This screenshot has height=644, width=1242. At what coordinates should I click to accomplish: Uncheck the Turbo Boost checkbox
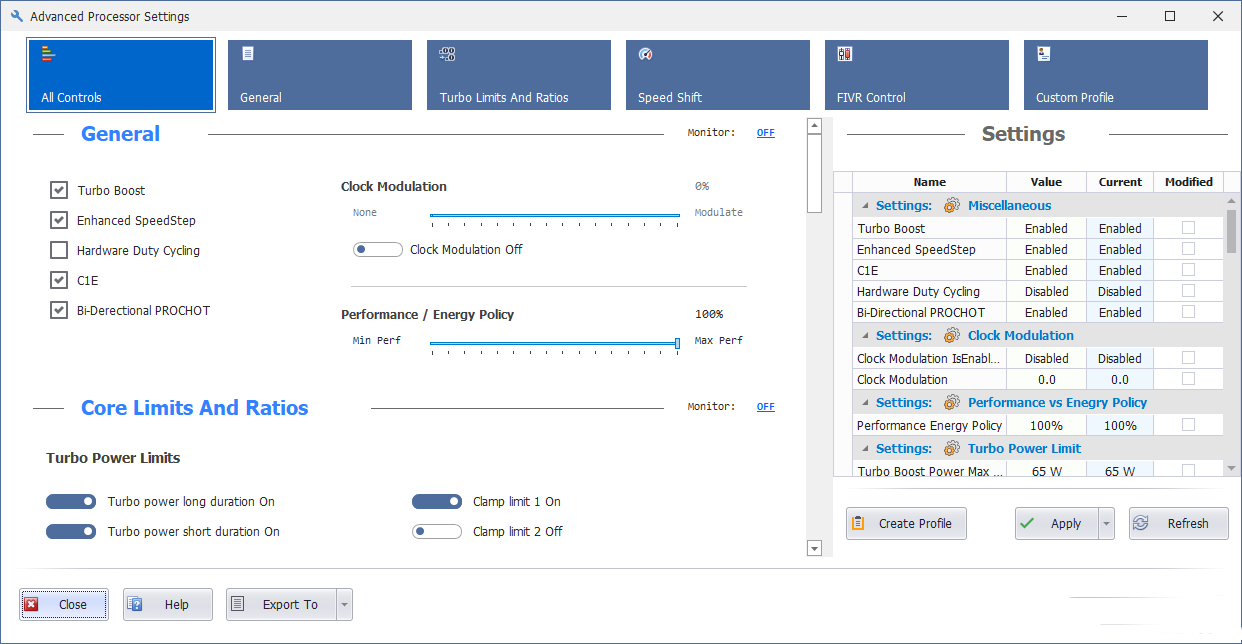coord(58,190)
